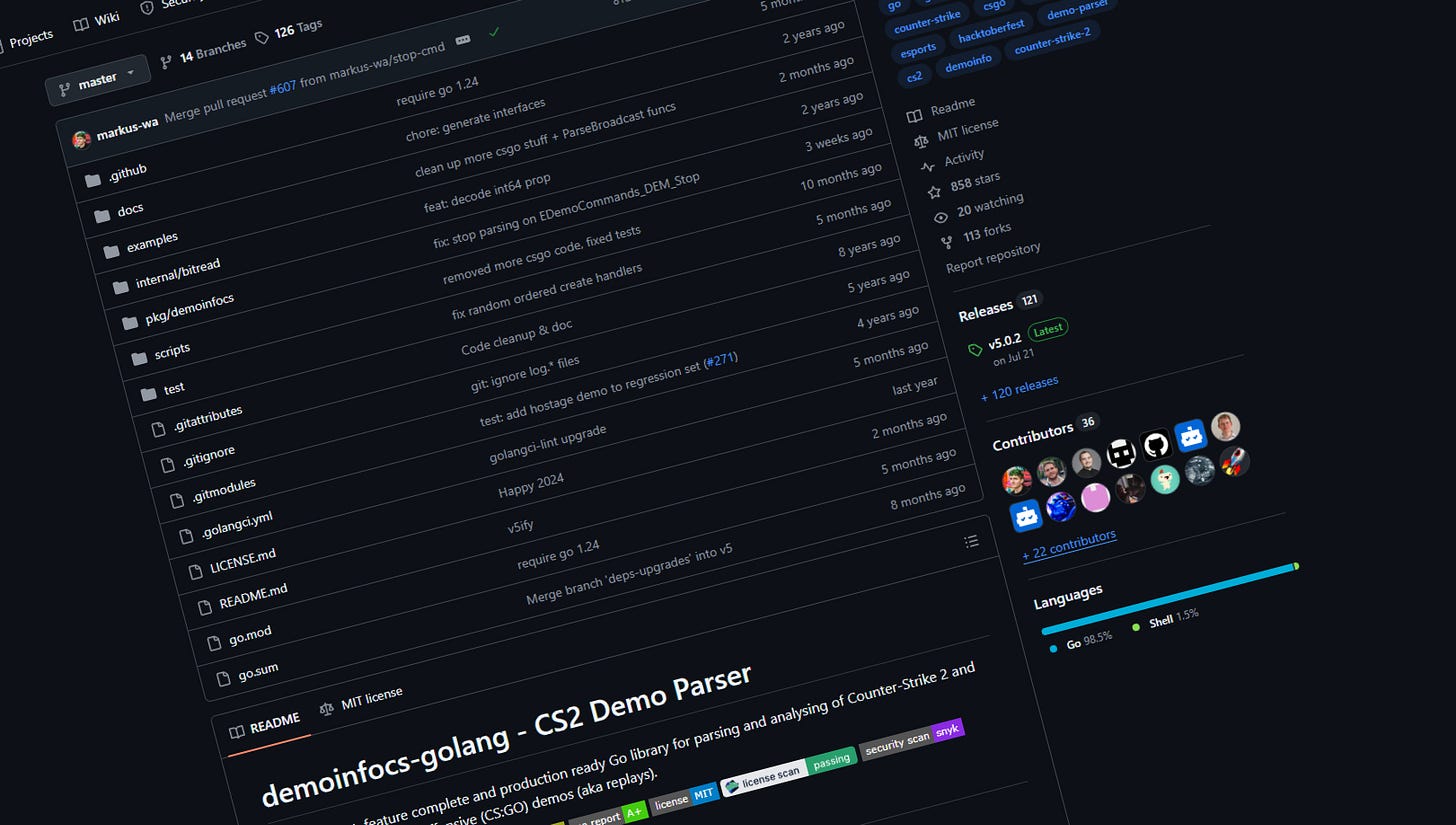
Task: Open pull request #607 link
Action: (x=283, y=88)
